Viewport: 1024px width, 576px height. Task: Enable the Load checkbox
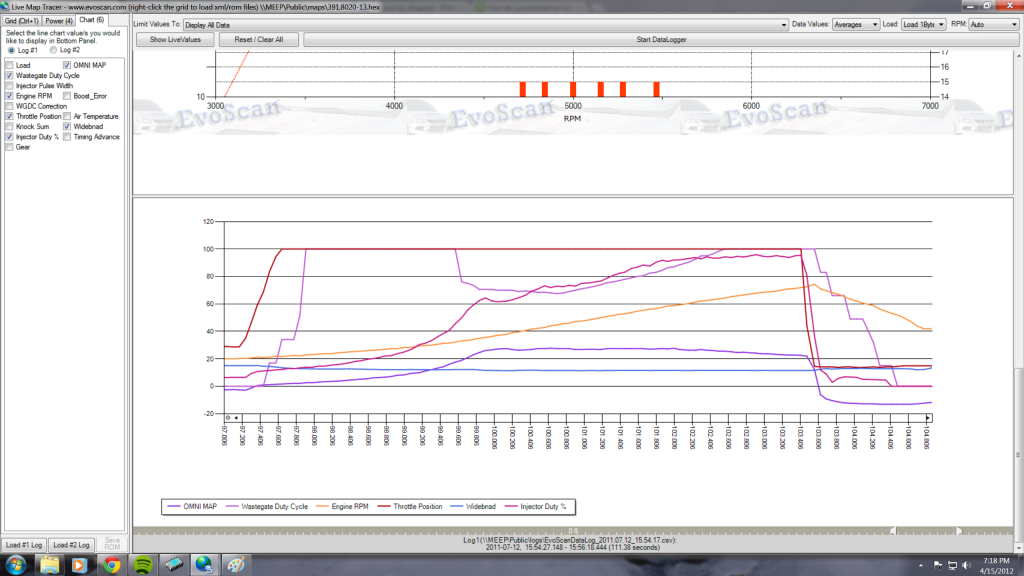(9, 65)
